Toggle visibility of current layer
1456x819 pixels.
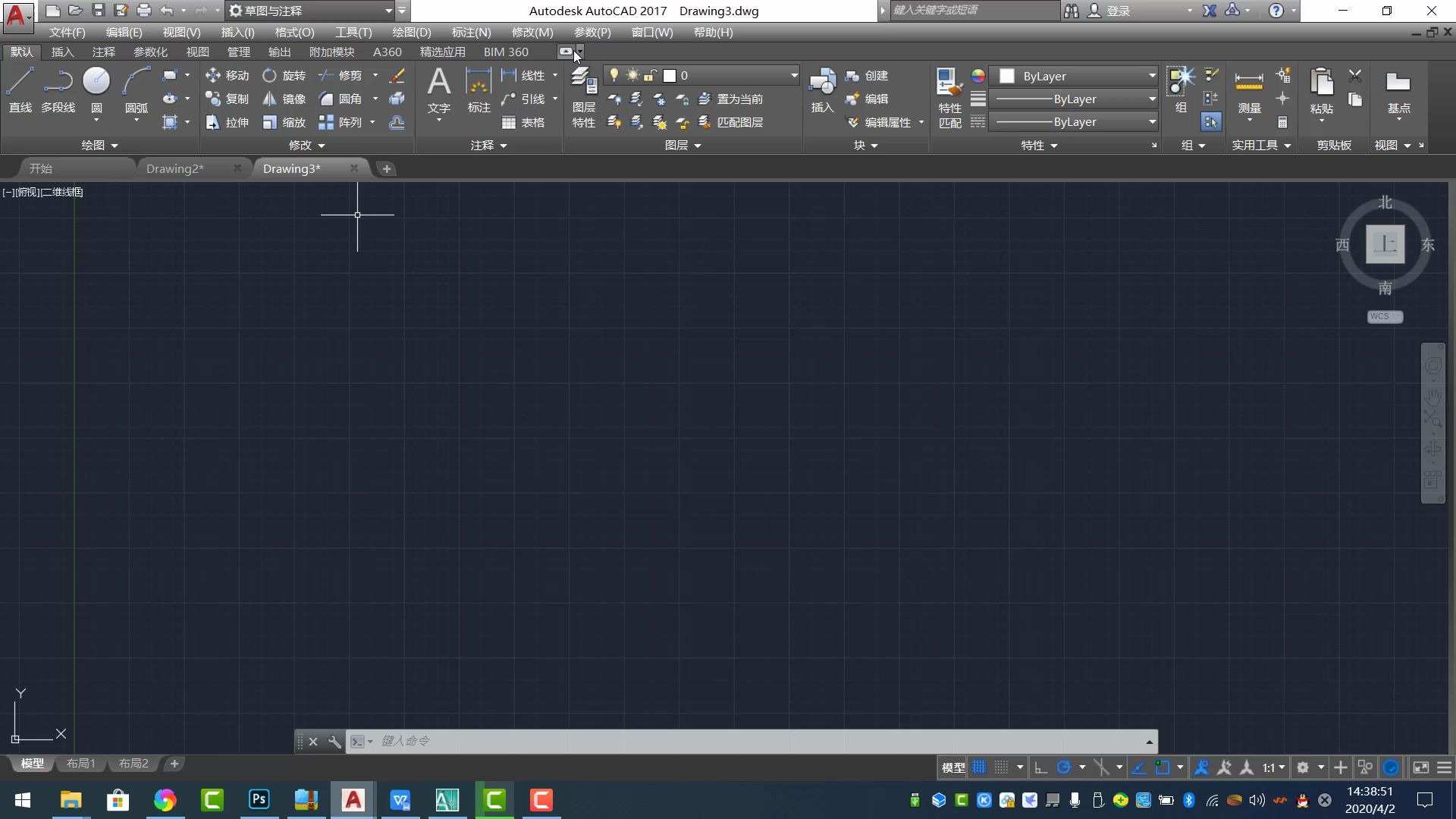click(614, 75)
